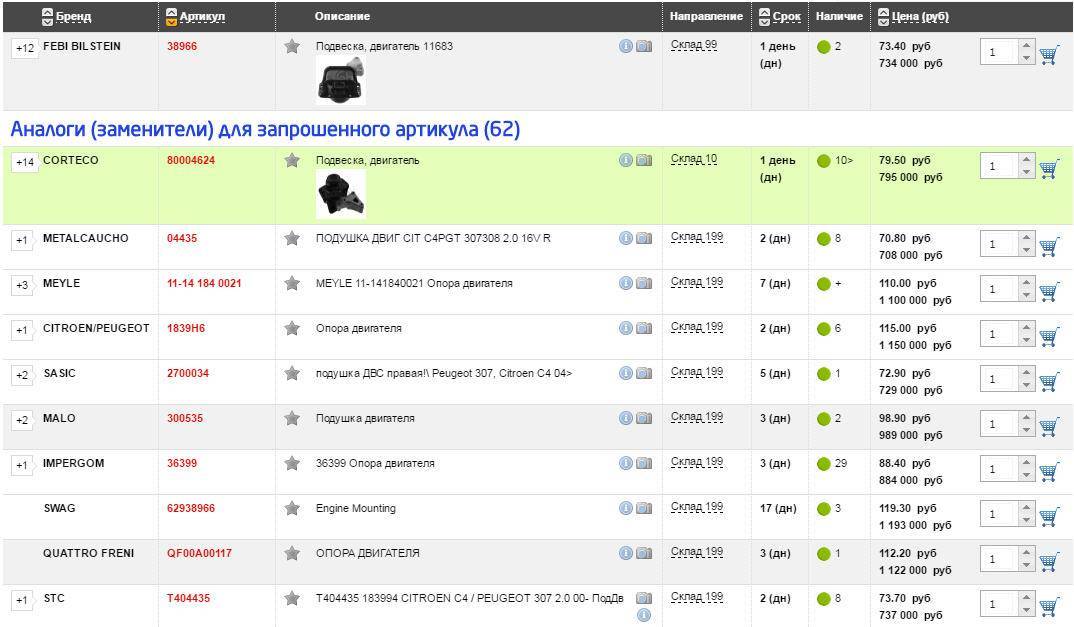
Task: Expand +3 offers for MEYLE
Action: pos(22,285)
